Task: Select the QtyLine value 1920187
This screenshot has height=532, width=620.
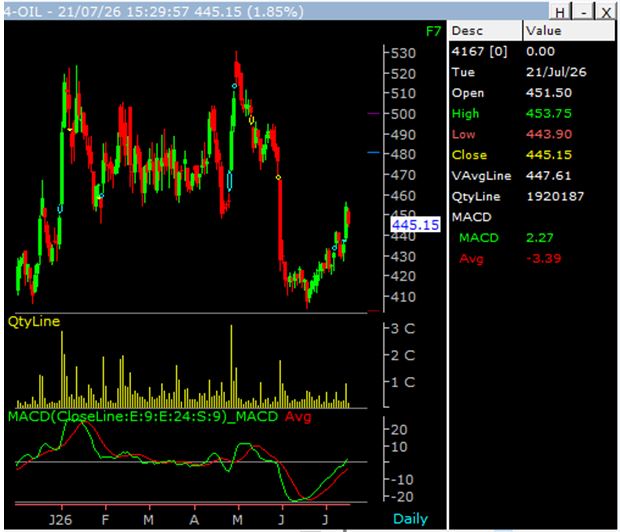Action: pos(555,197)
